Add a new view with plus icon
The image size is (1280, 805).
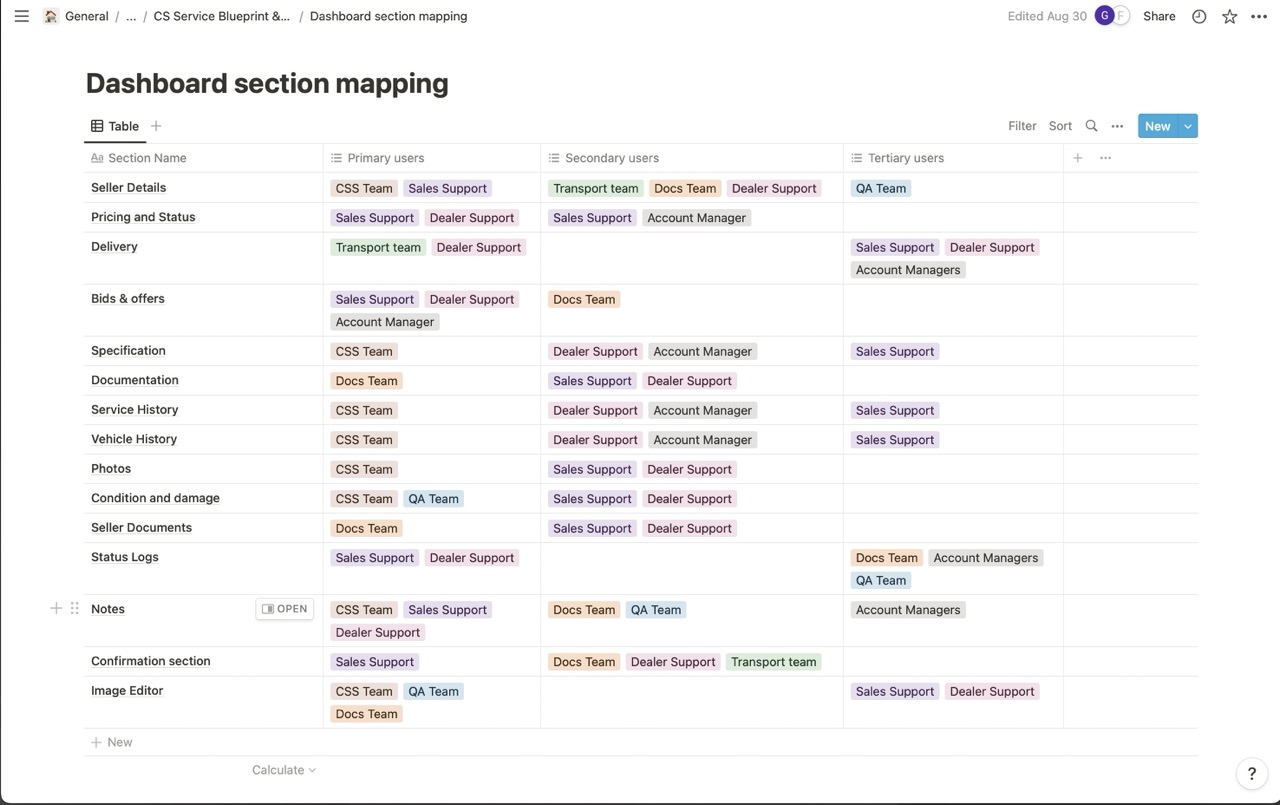156,126
